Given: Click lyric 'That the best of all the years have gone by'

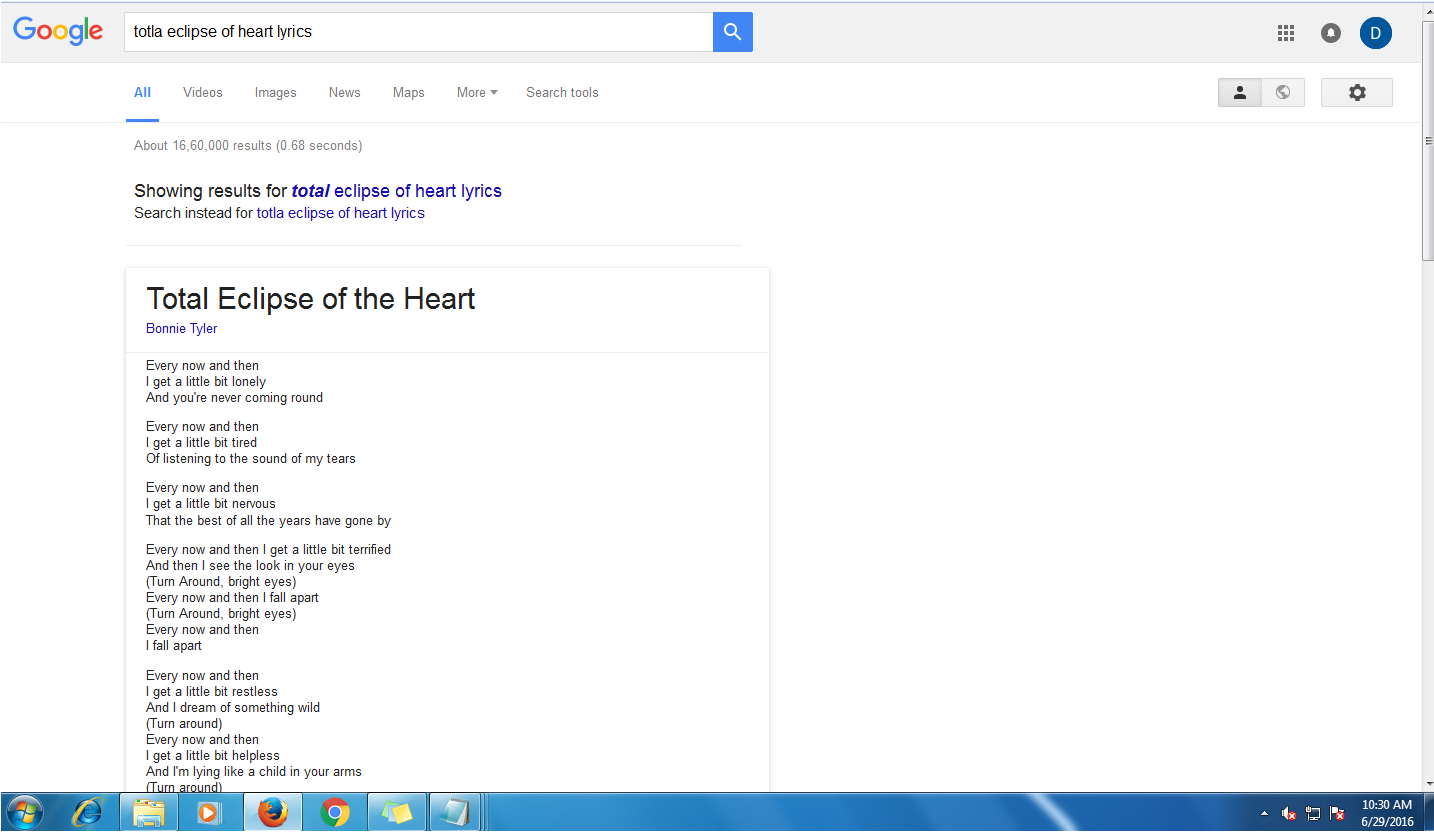Looking at the screenshot, I should point(268,520).
